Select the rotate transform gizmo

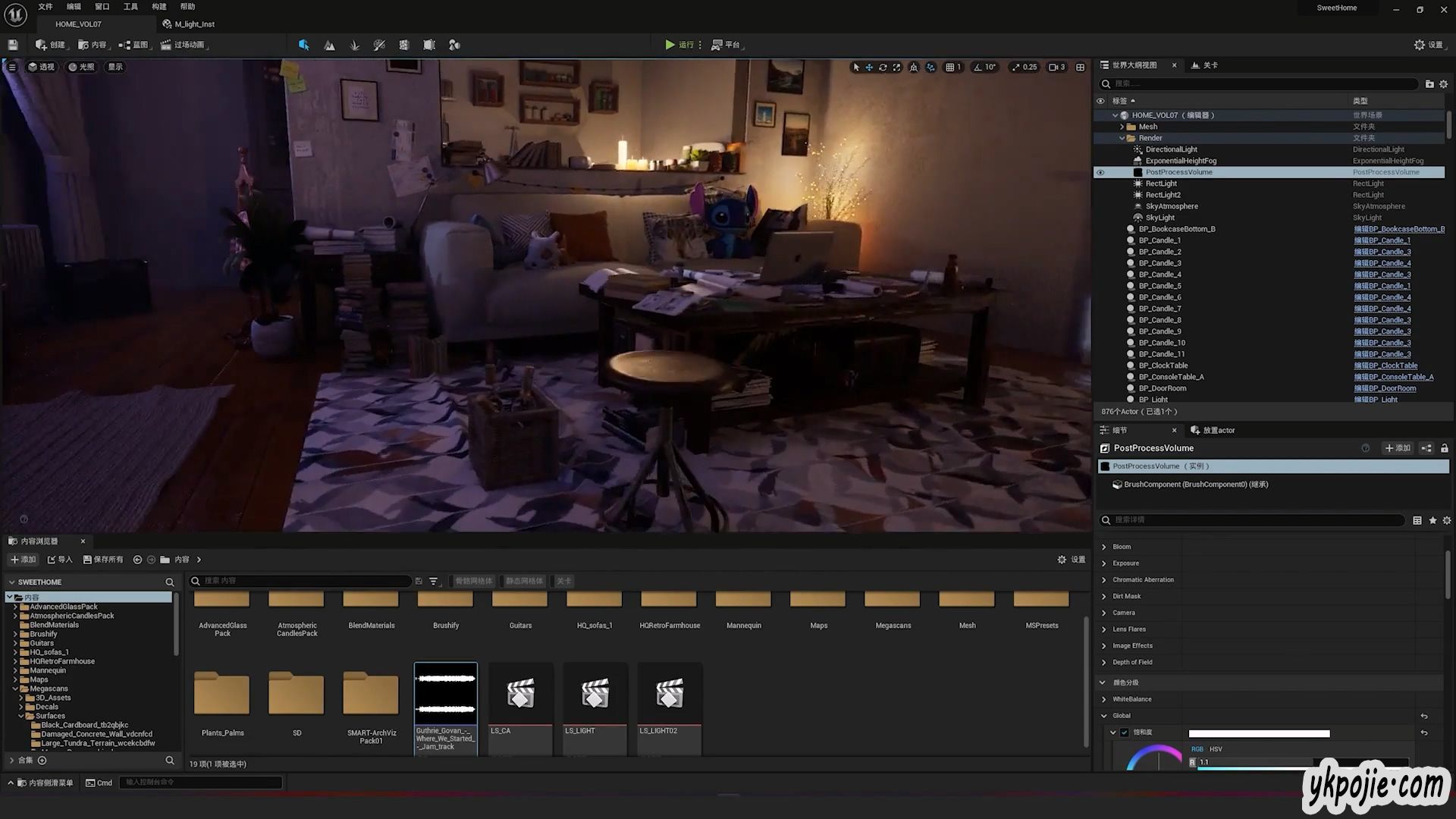[x=883, y=67]
